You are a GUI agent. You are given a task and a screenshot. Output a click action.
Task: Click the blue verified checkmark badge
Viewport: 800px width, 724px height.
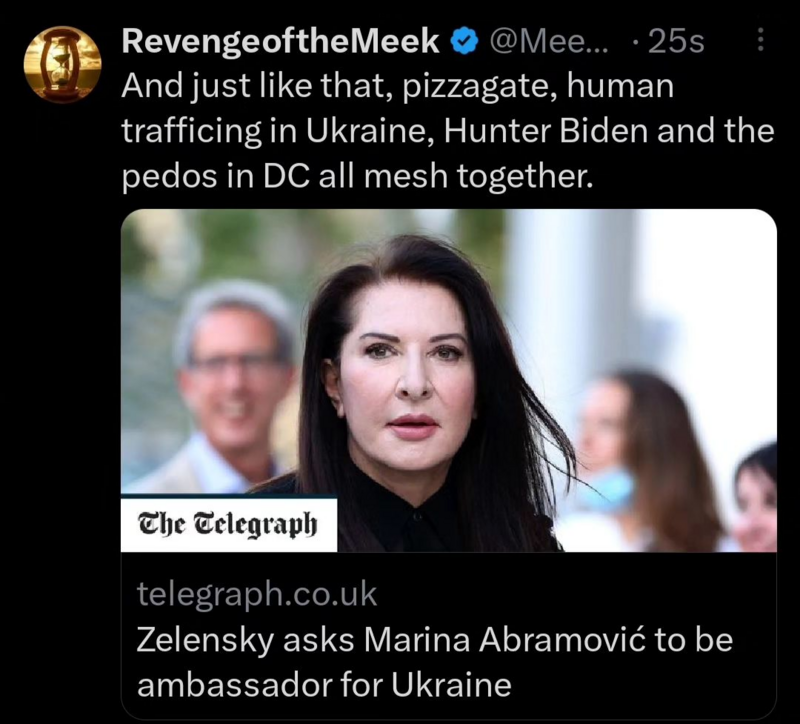click(462, 41)
